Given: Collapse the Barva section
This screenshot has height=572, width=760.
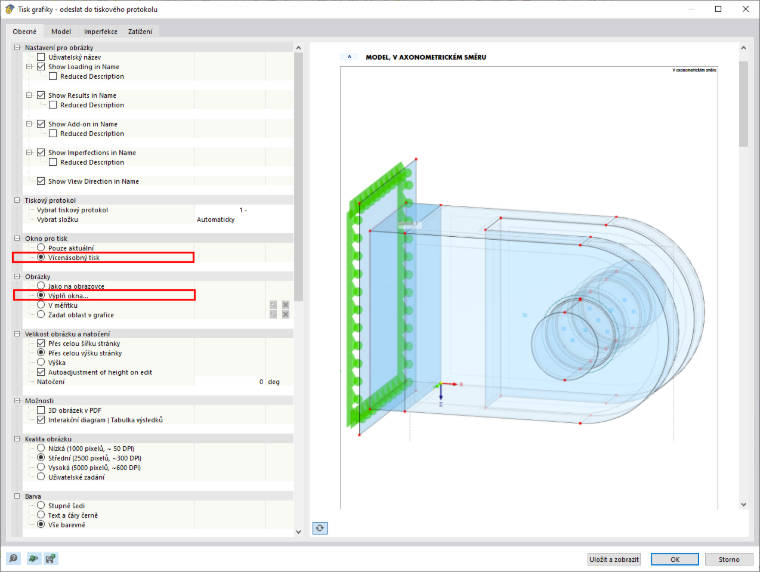Looking at the screenshot, I should pos(17,496).
